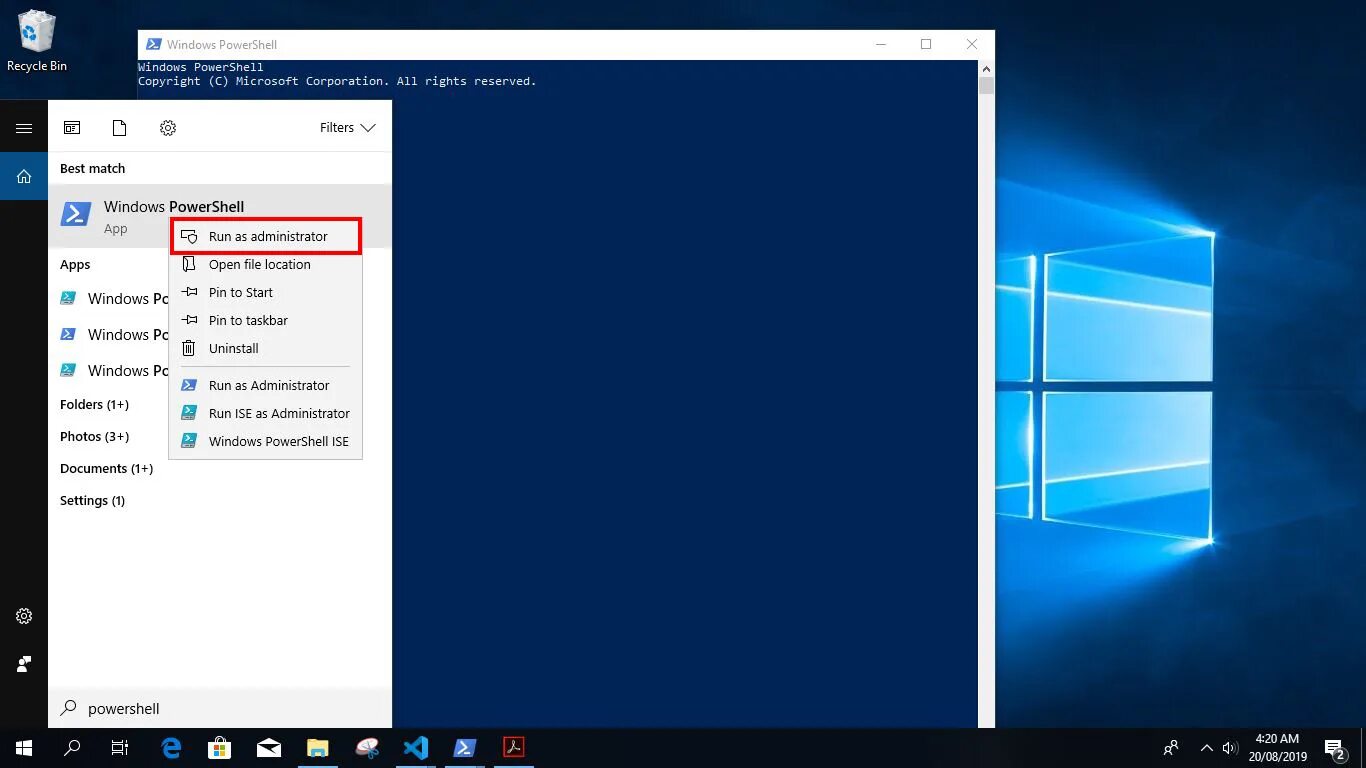Open the People icon in the system tray
The image size is (1366, 768).
(x=1170, y=747)
